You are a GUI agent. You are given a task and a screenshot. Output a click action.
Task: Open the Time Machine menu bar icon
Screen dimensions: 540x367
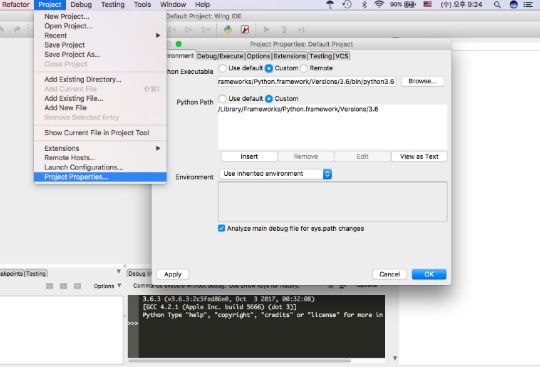click(x=347, y=4)
